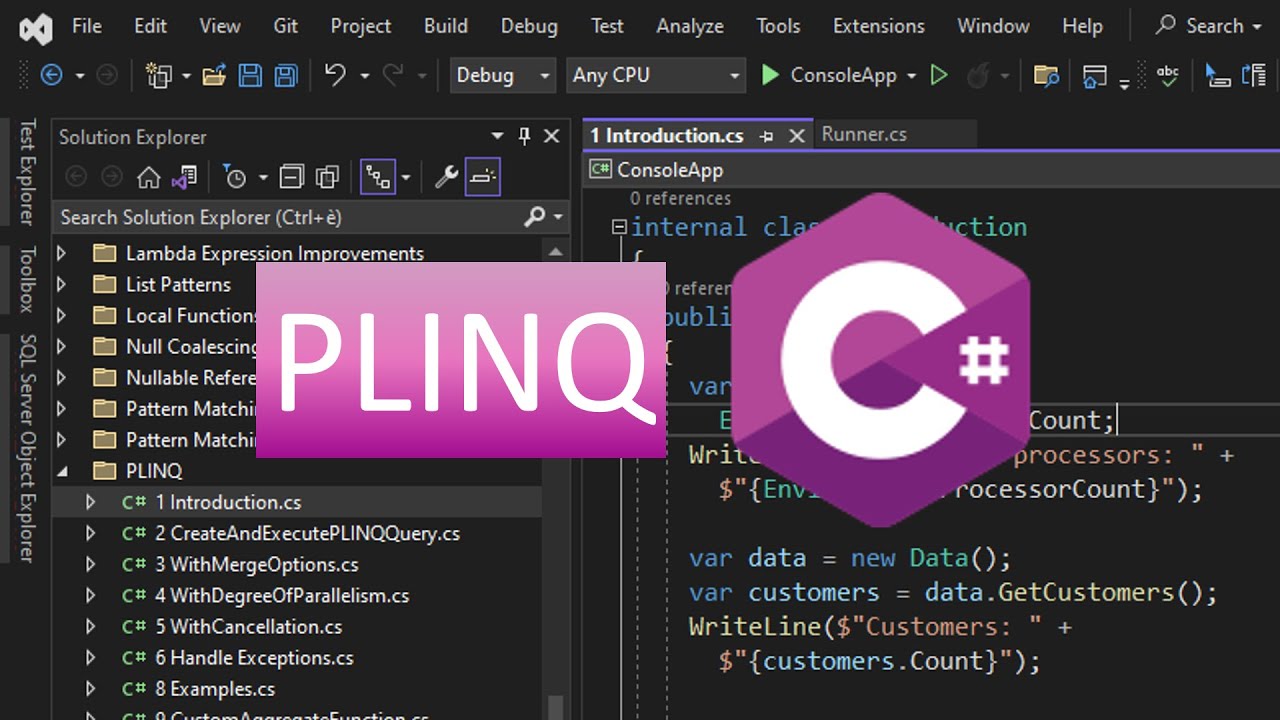Focus the Search Solution Explorer input field

point(288,216)
